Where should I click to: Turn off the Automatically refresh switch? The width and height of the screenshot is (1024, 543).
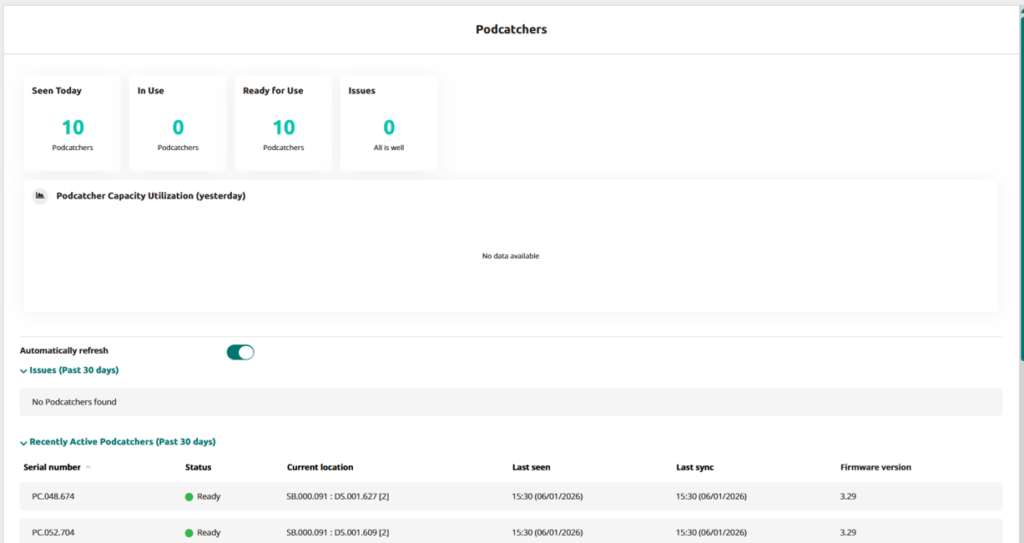click(x=240, y=352)
